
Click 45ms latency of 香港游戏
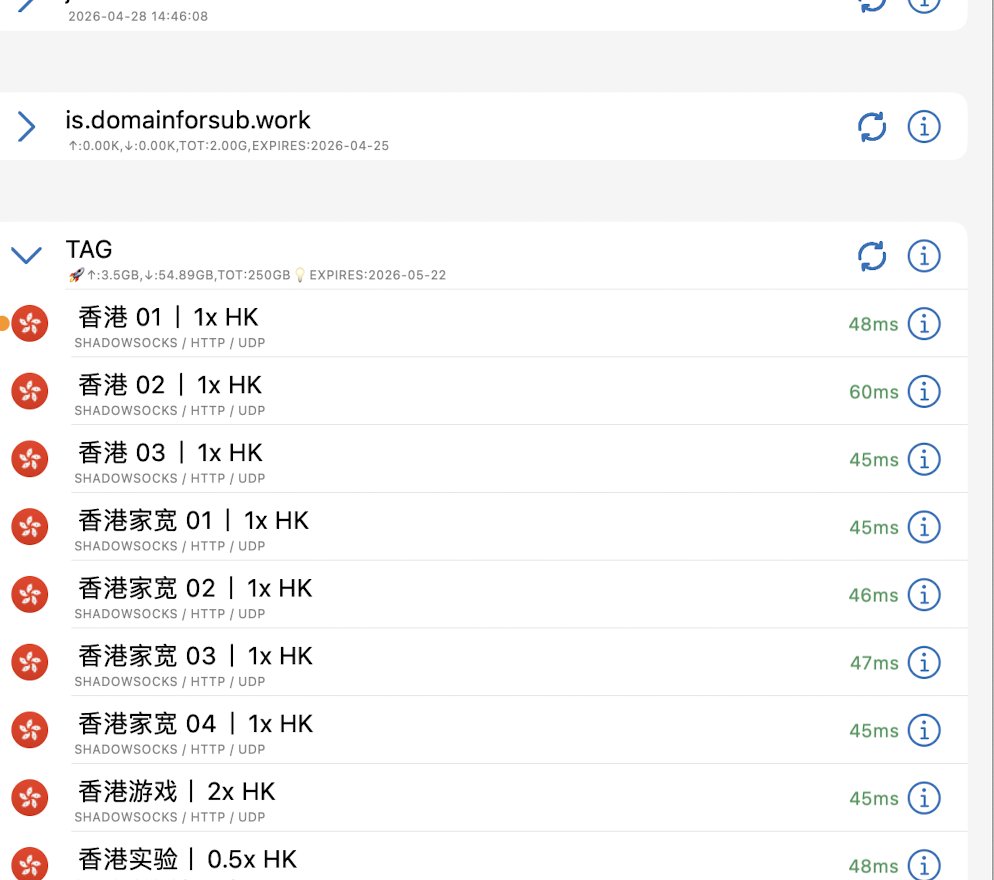(874, 799)
